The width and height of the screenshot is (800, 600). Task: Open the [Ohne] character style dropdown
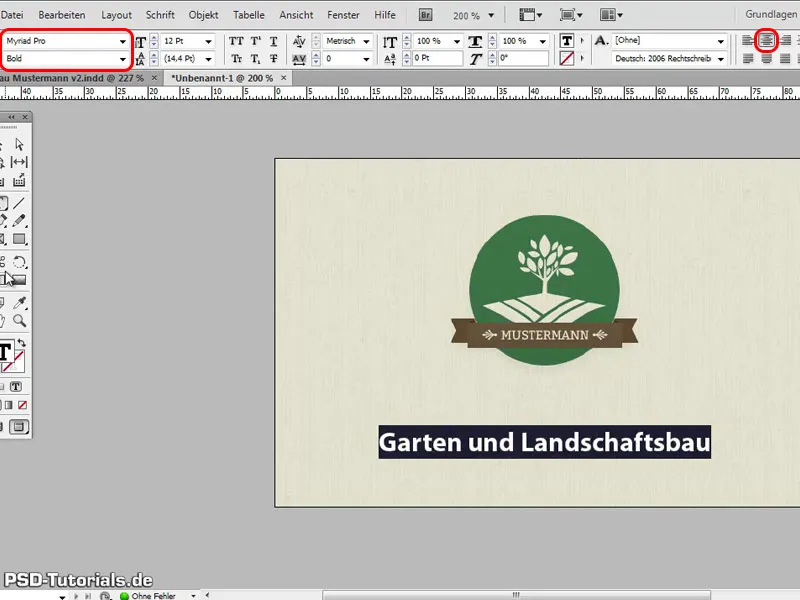[x=720, y=41]
